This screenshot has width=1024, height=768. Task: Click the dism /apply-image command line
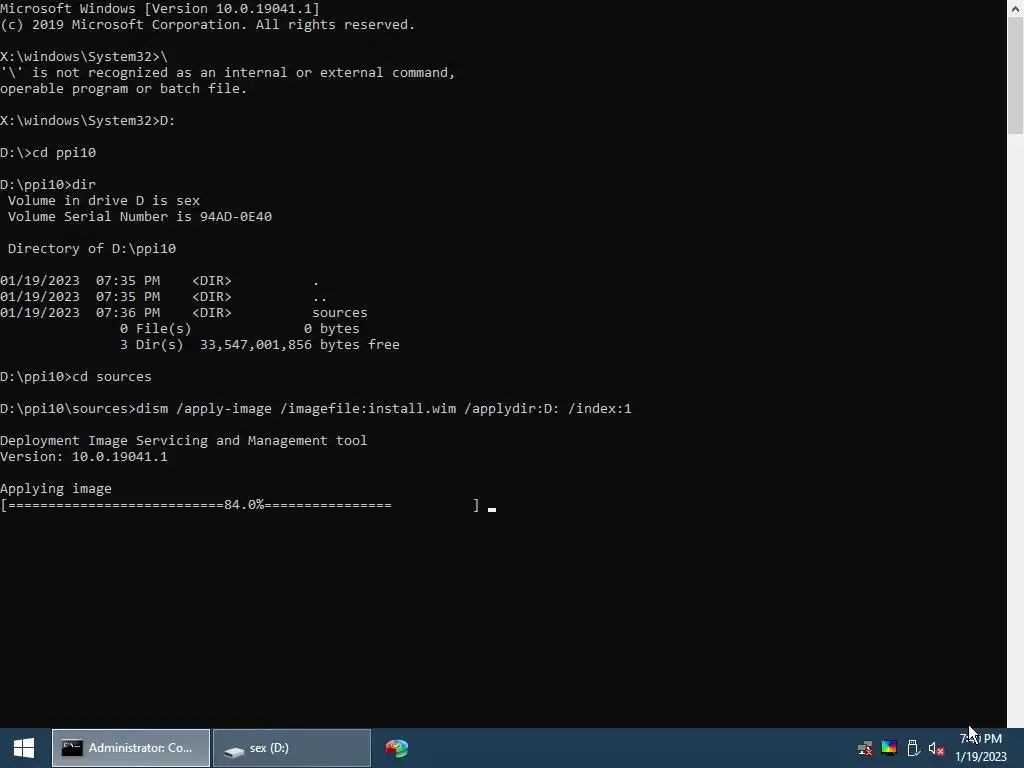point(315,409)
